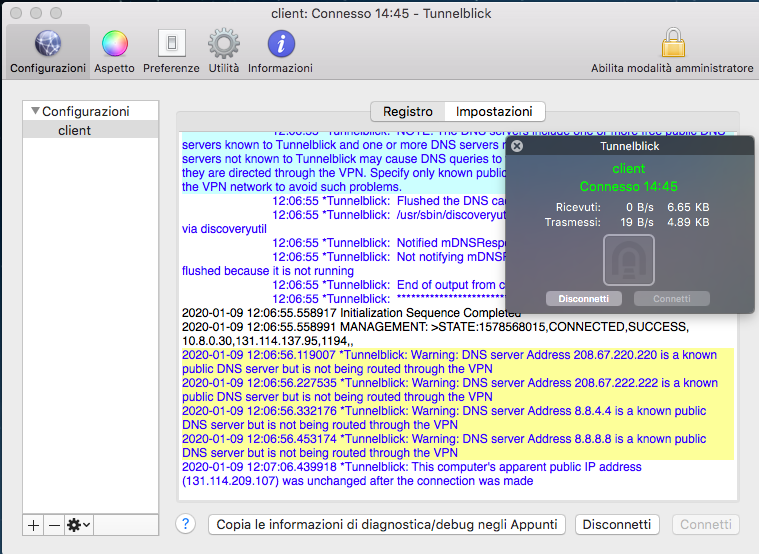Click Copia le informazioni di diagnostica button
Screen dimensions: 759x554
coord(387,524)
